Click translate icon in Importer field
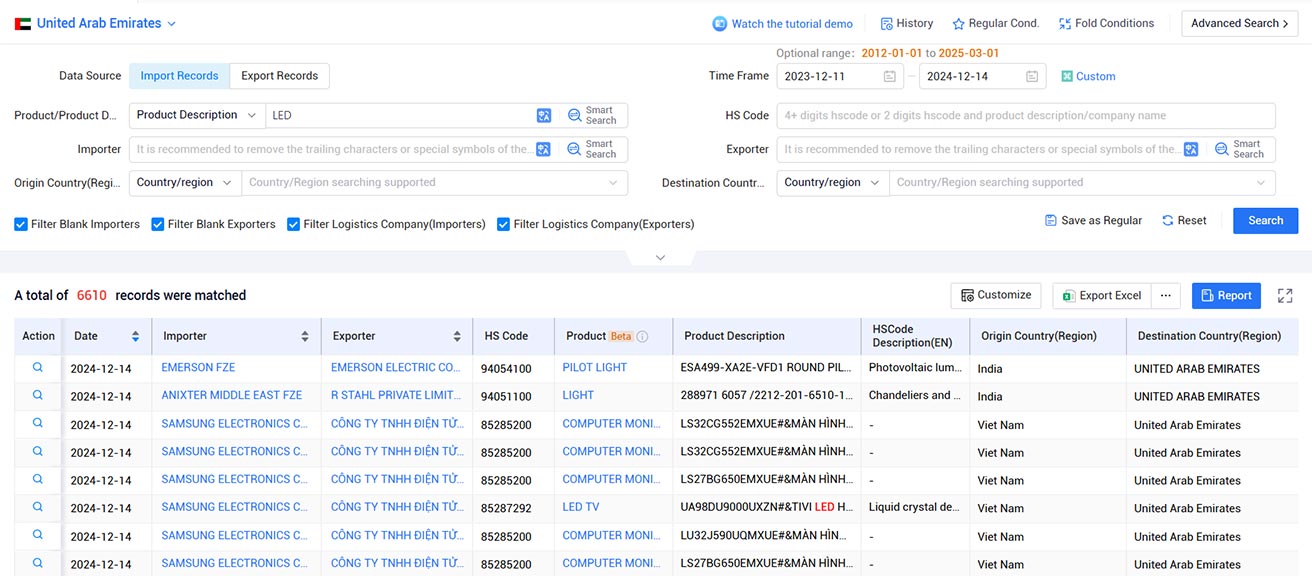Image resolution: width=1312 pixels, height=576 pixels. point(544,149)
